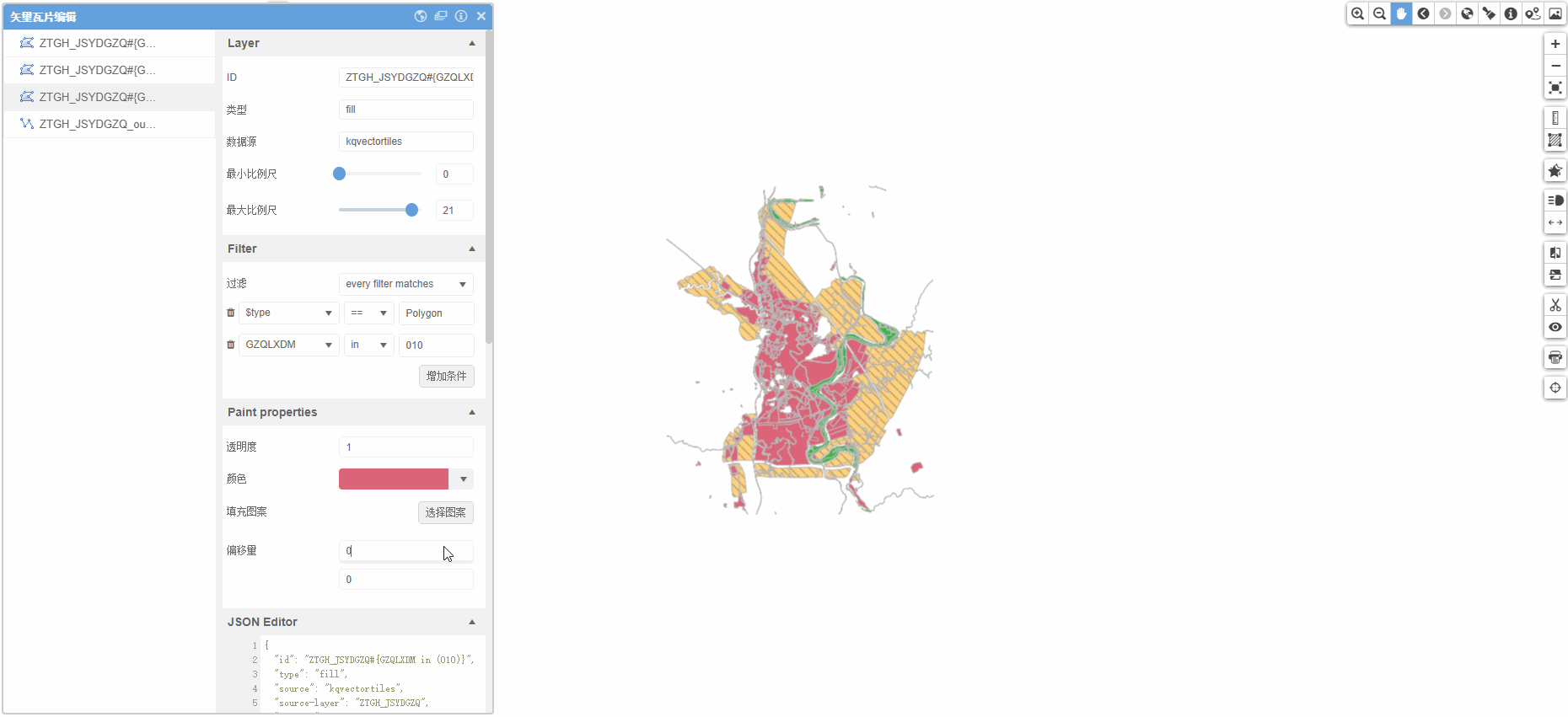The image size is (1568, 717).
Task: Select the ZTGH_JSYDGZQ_ou... line layer
Action: 110,124
